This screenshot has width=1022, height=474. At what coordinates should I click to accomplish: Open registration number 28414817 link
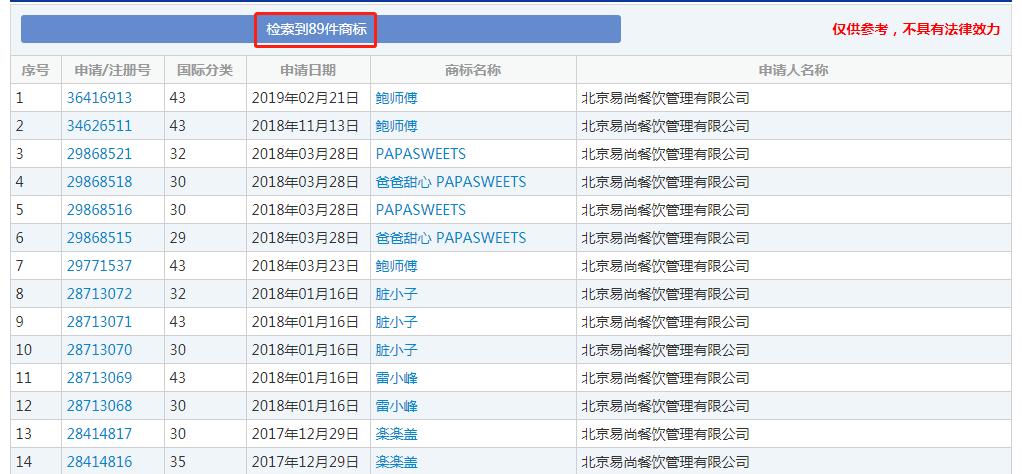coord(99,434)
